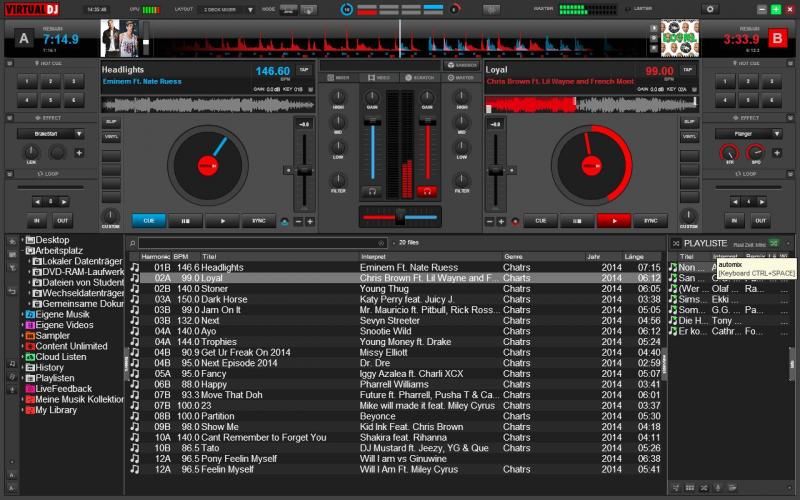
Task: Toggle the right deck headphone cue
Action: (427, 190)
